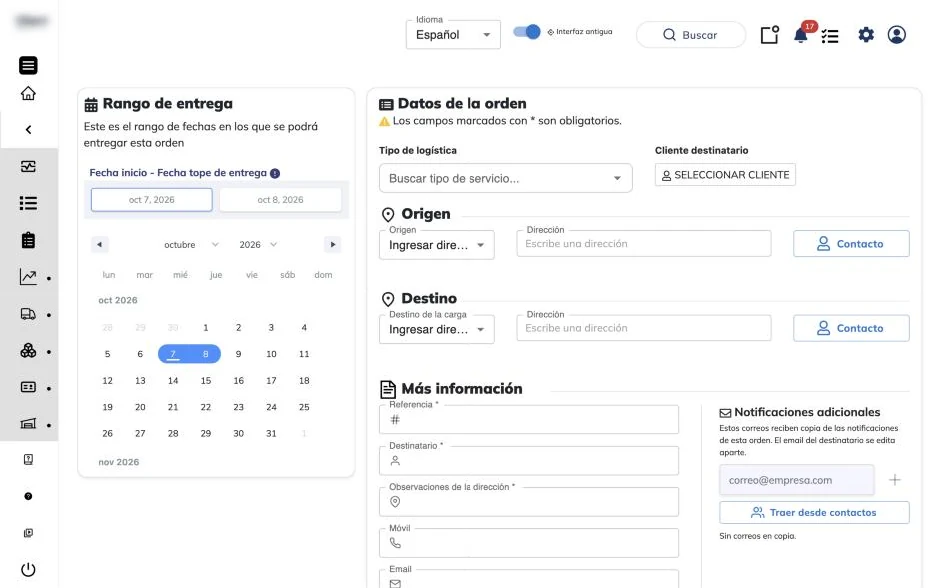
Task: Select October 31 in calendar
Action: (271, 433)
